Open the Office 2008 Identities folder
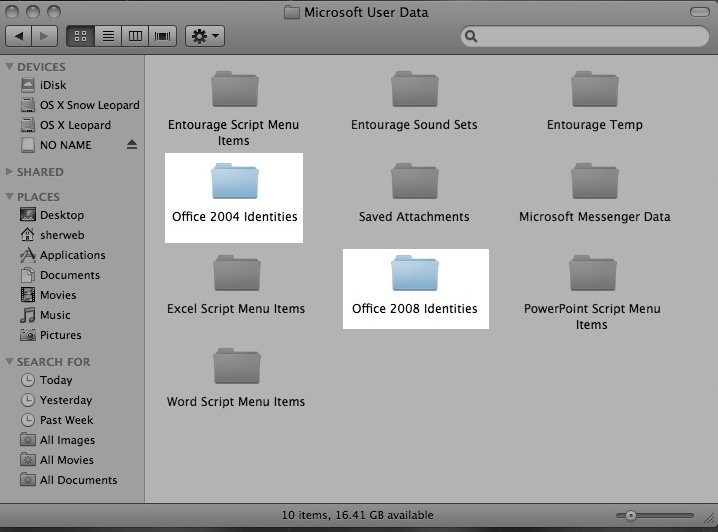Viewport: 718px width, 532px height. click(x=415, y=275)
